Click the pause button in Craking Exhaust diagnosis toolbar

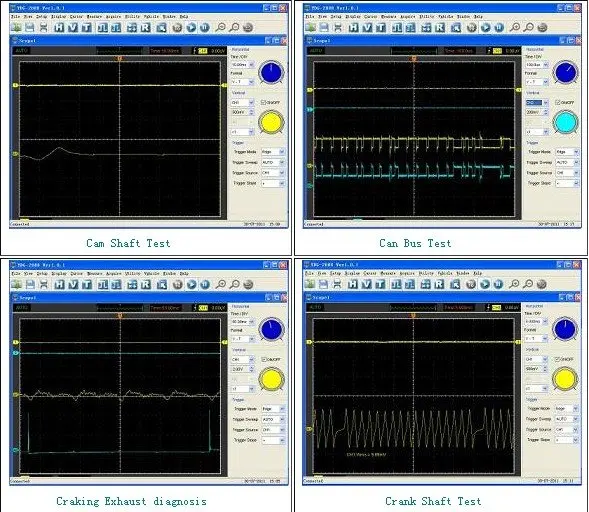(x=204, y=284)
